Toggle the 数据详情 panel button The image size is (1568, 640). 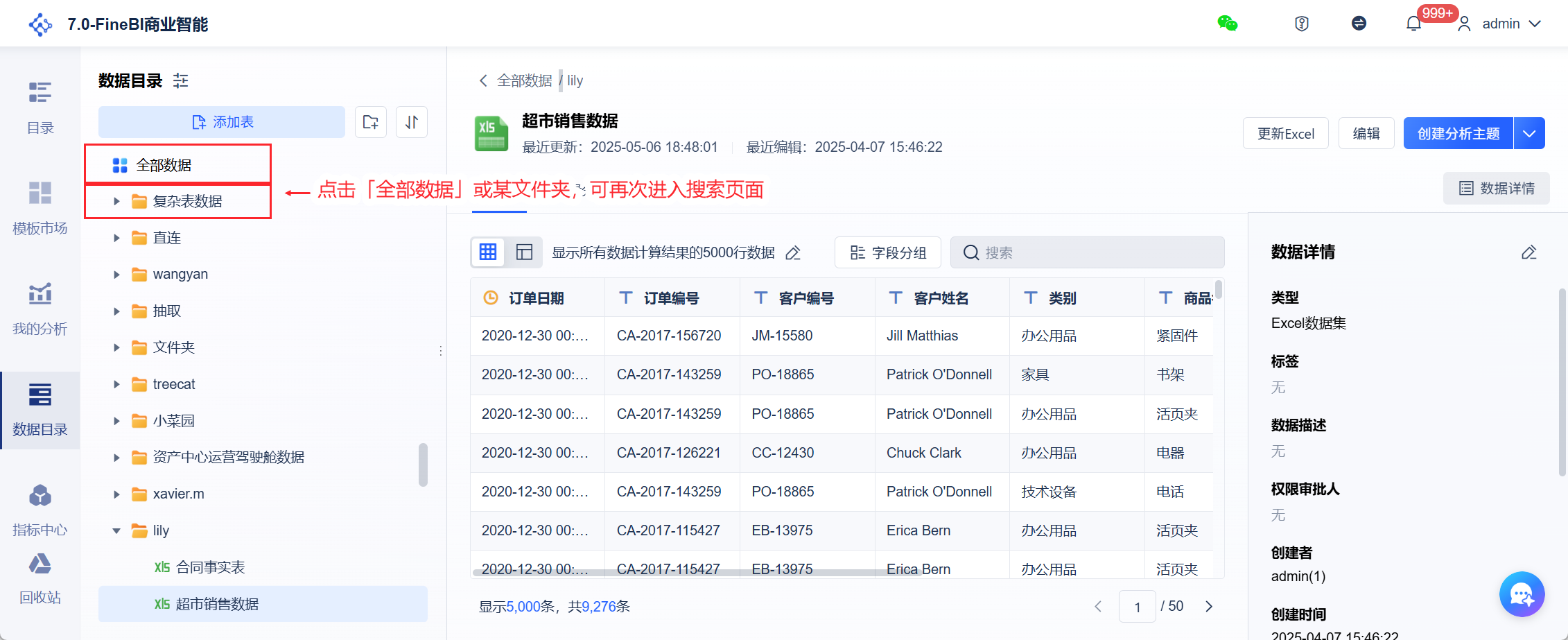coord(1497,188)
